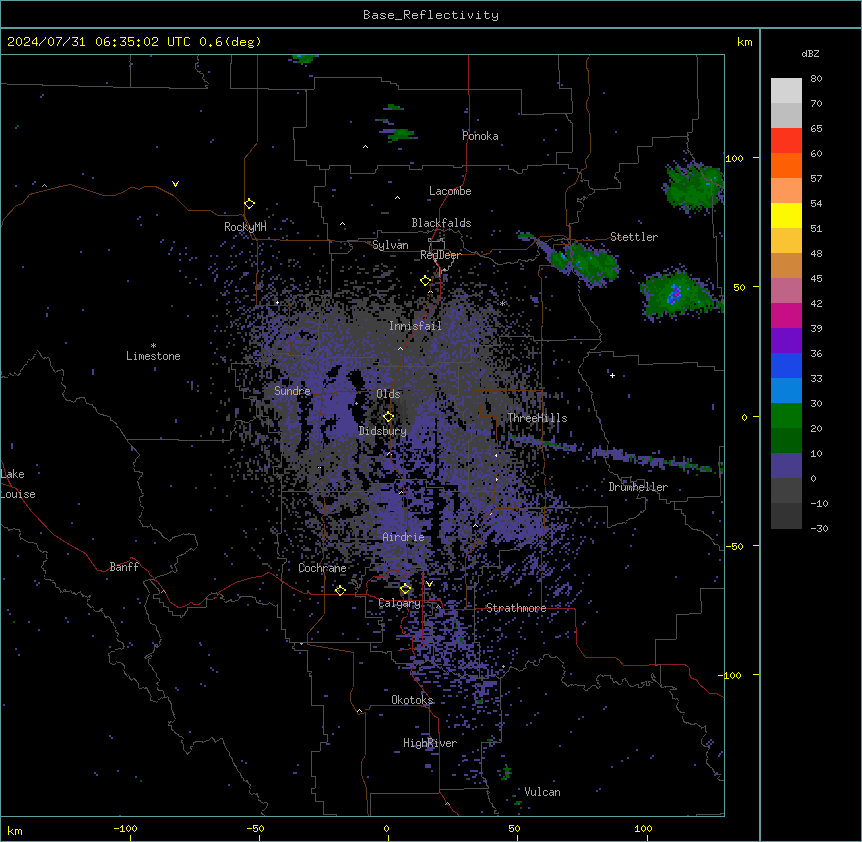The width and height of the screenshot is (862, 842).
Task: Click the Olds town label
Action: [x=388, y=394]
